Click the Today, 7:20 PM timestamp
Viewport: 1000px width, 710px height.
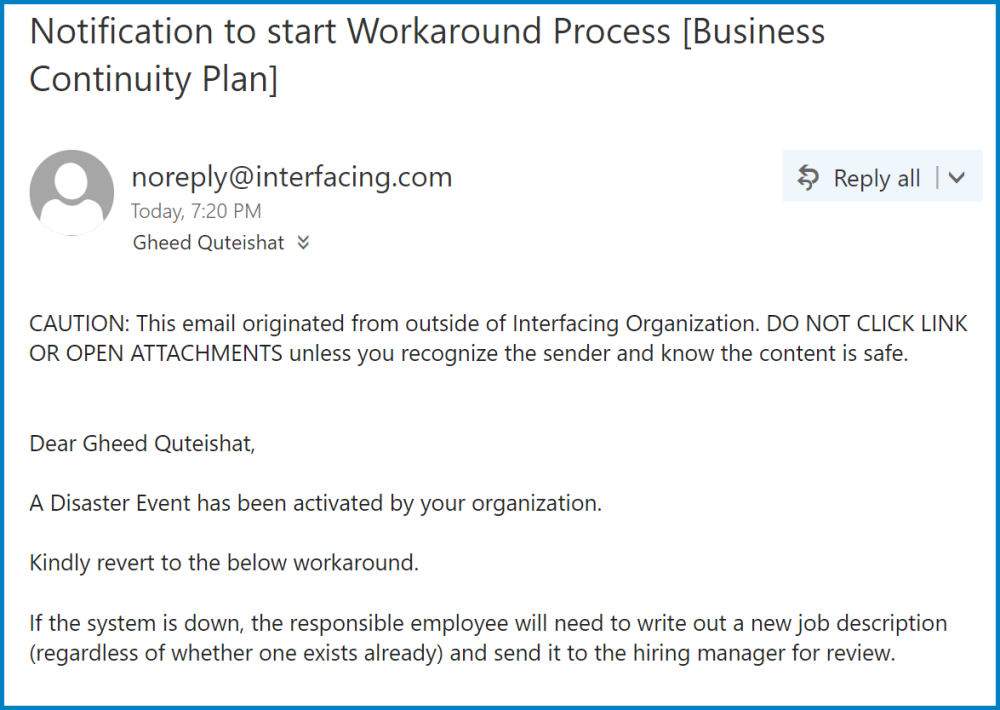(x=196, y=211)
